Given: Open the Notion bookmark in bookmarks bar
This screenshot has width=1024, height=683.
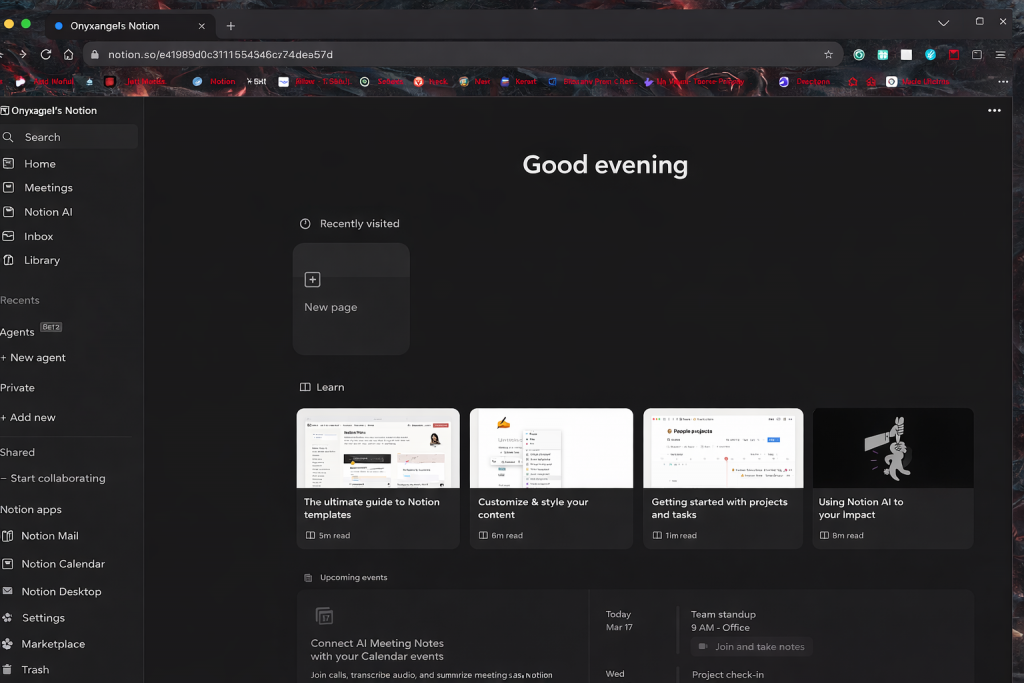Looking at the screenshot, I should [214, 82].
